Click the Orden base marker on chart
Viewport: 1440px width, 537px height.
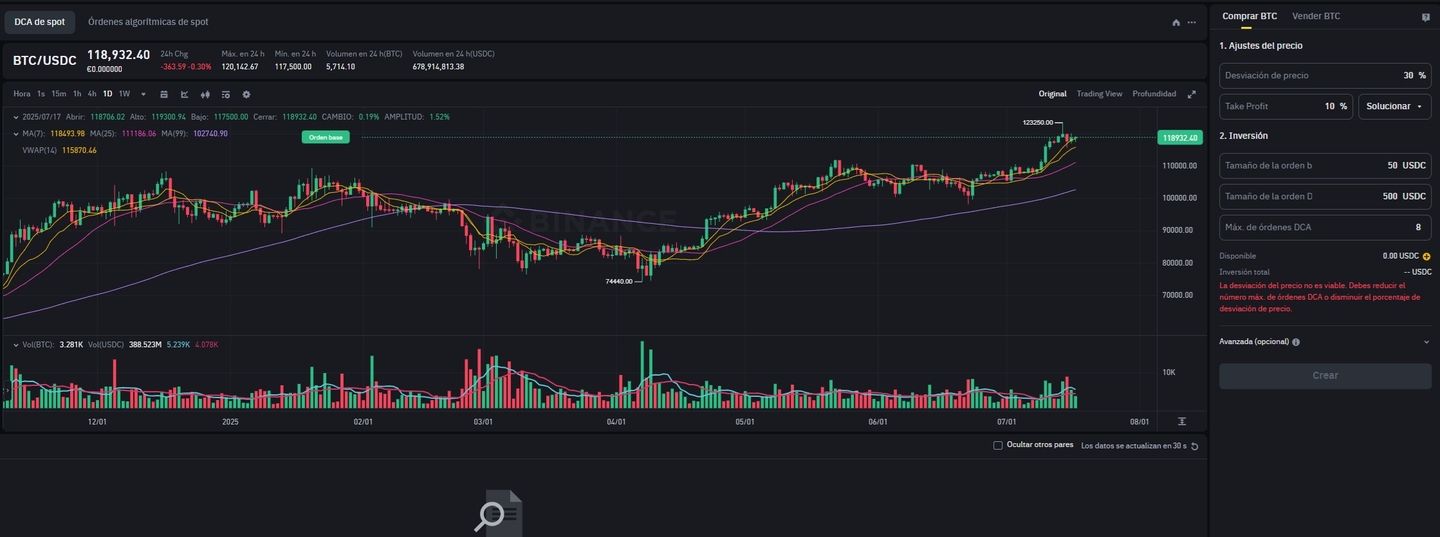pos(326,137)
